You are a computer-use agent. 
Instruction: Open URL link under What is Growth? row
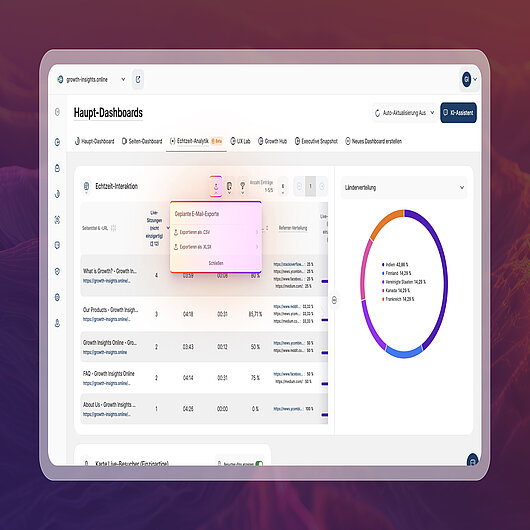click(107, 281)
